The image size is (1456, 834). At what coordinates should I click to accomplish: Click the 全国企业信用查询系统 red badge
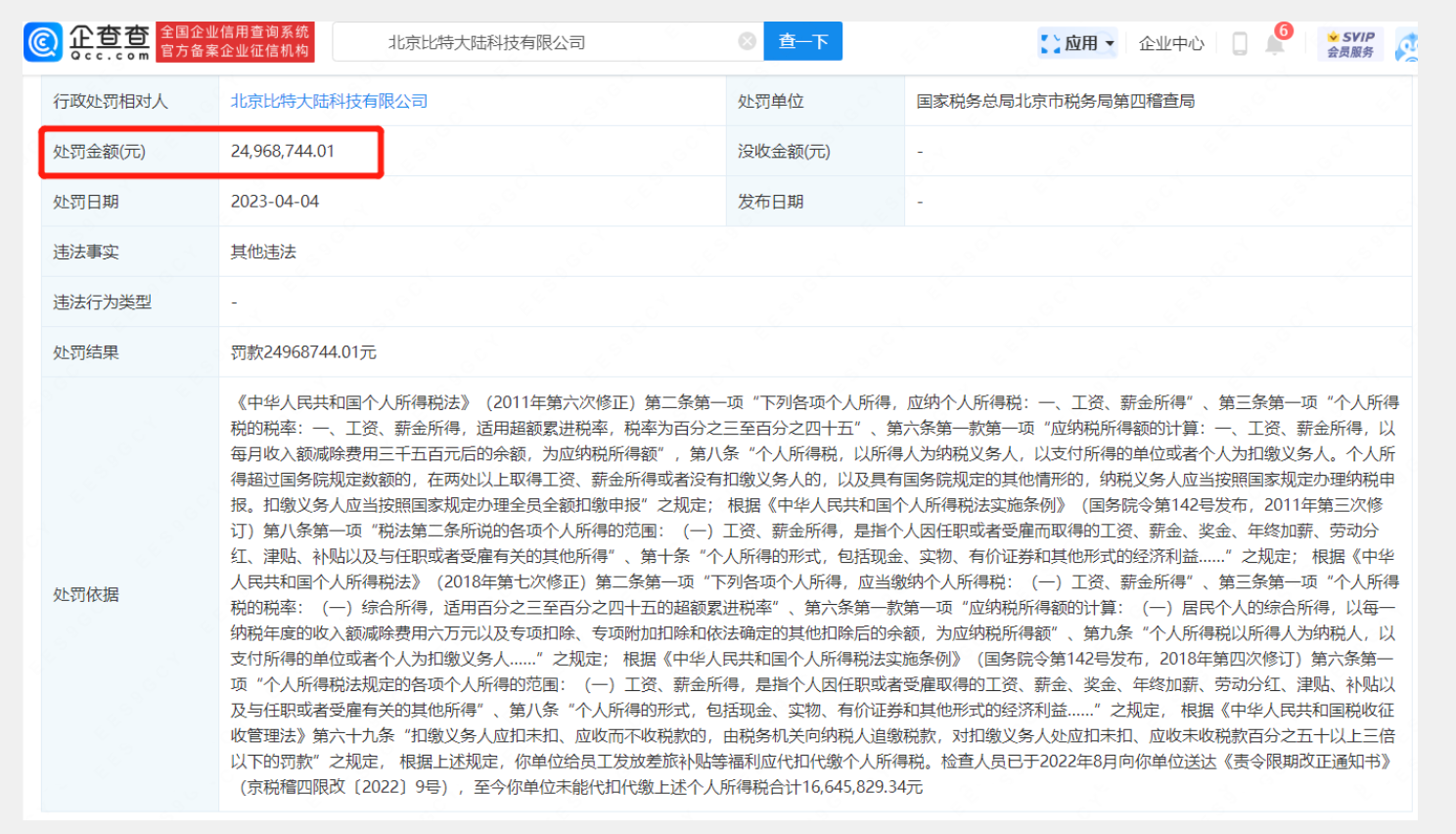[x=235, y=42]
